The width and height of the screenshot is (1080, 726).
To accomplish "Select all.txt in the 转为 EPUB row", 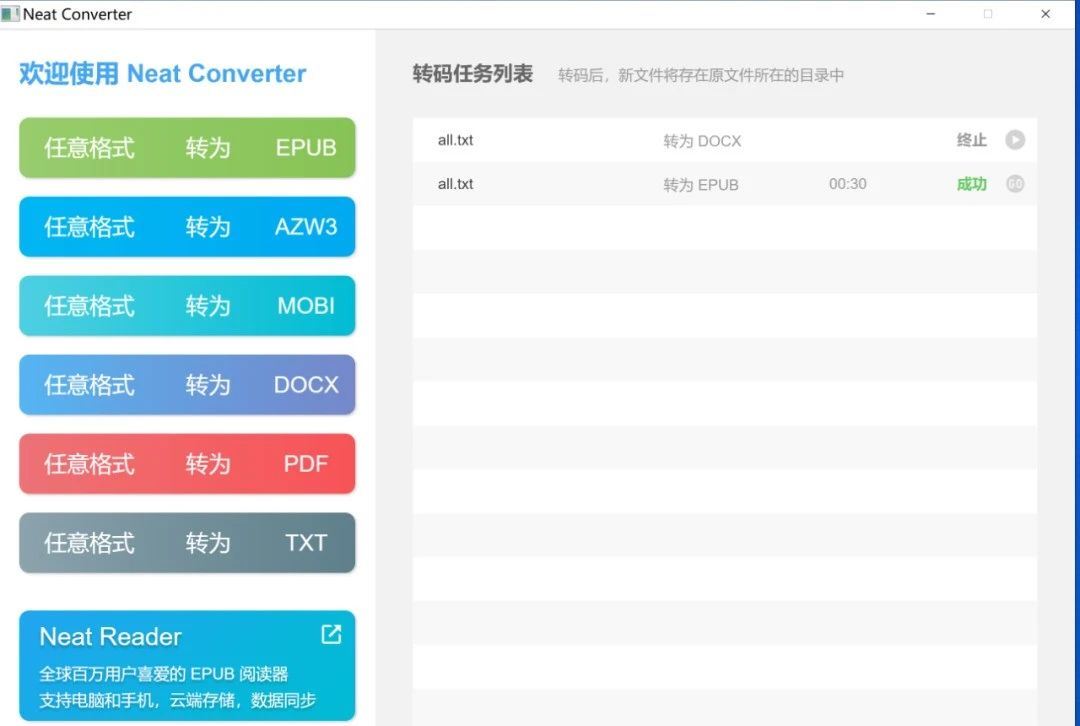I will click(455, 184).
